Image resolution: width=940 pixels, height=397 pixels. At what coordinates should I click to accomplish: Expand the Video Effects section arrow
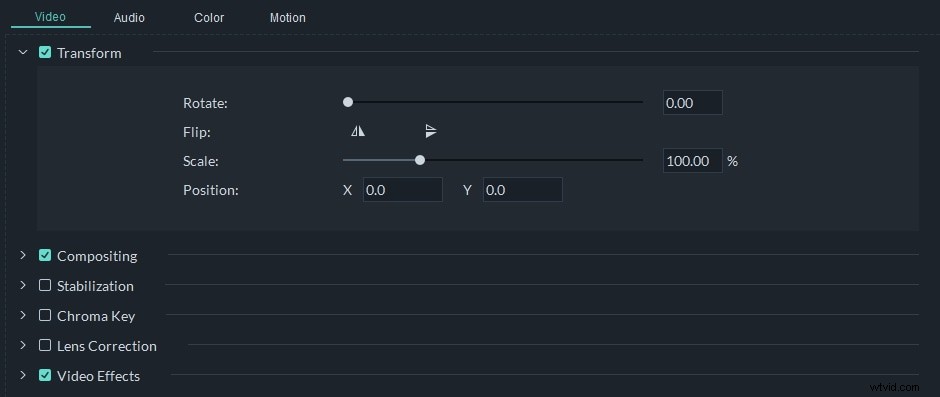(23, 375)
